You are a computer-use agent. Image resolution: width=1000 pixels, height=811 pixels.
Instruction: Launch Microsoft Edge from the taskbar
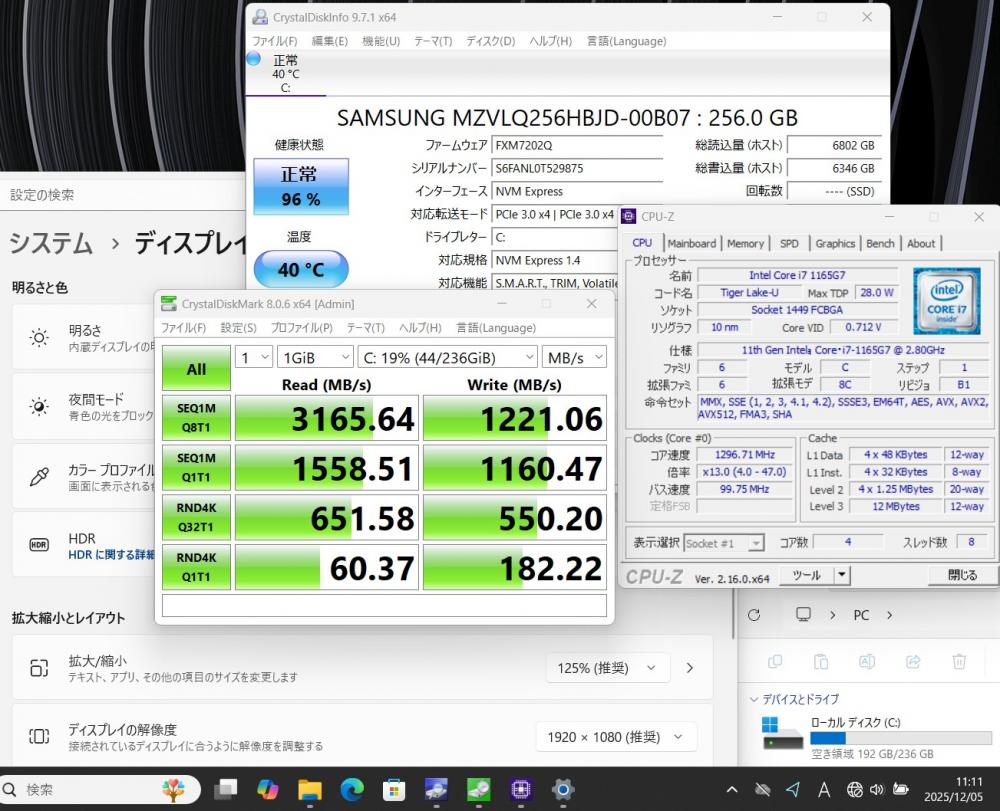click(x=352, y=788)
